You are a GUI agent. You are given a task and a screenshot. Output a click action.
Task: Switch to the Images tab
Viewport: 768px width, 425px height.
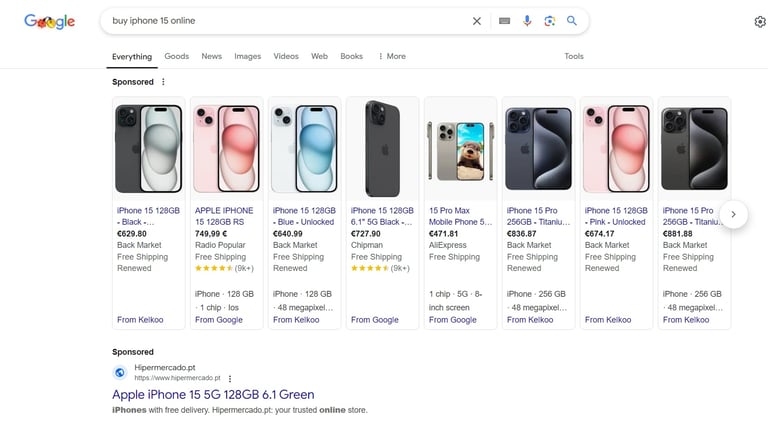click(x=247, y=56)
